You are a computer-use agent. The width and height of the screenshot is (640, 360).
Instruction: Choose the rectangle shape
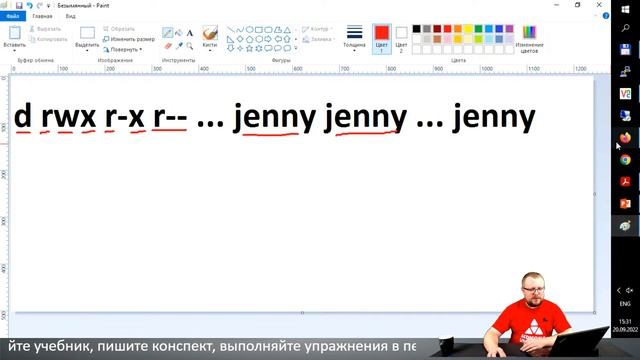tap(259, 30)
